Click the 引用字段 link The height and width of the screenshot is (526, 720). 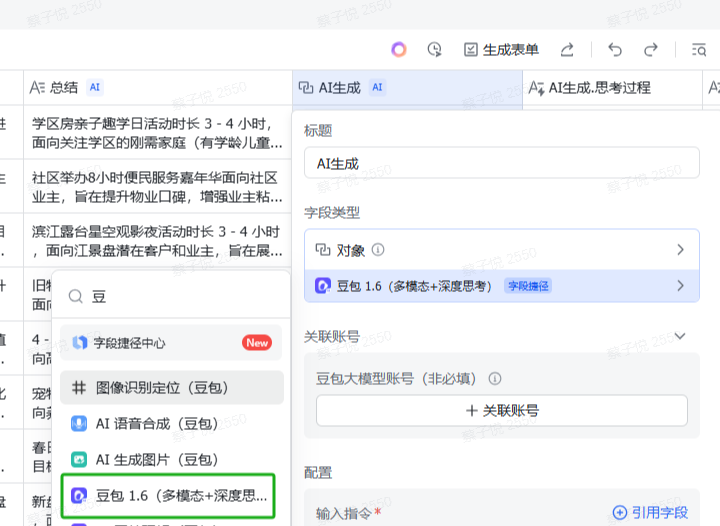tap(650, 512)
